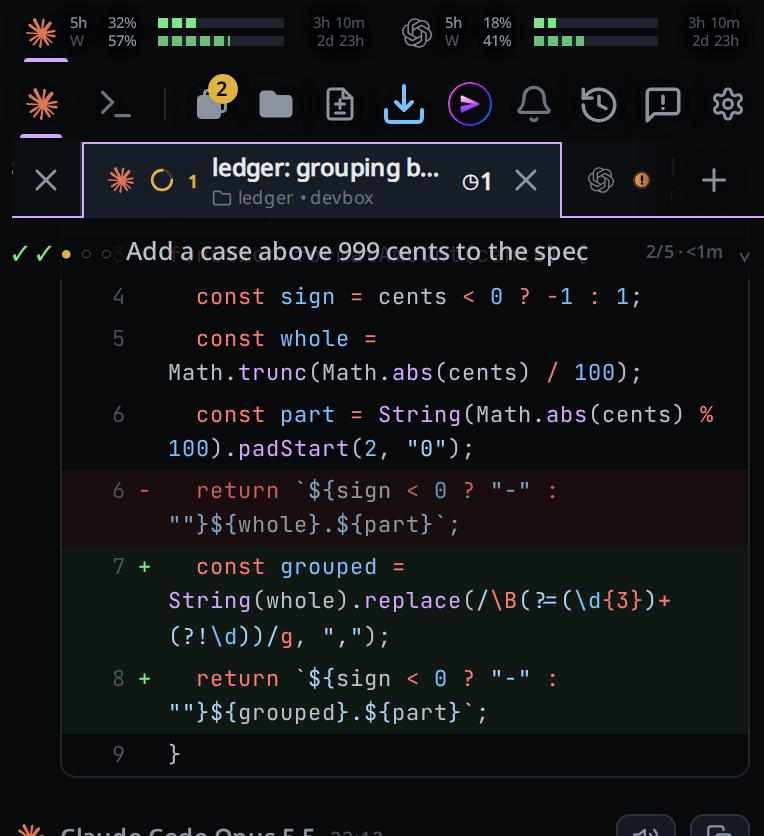Click the blue download icon
The image size is (764, 836).
pyautogui.click(x=404, y=104)
